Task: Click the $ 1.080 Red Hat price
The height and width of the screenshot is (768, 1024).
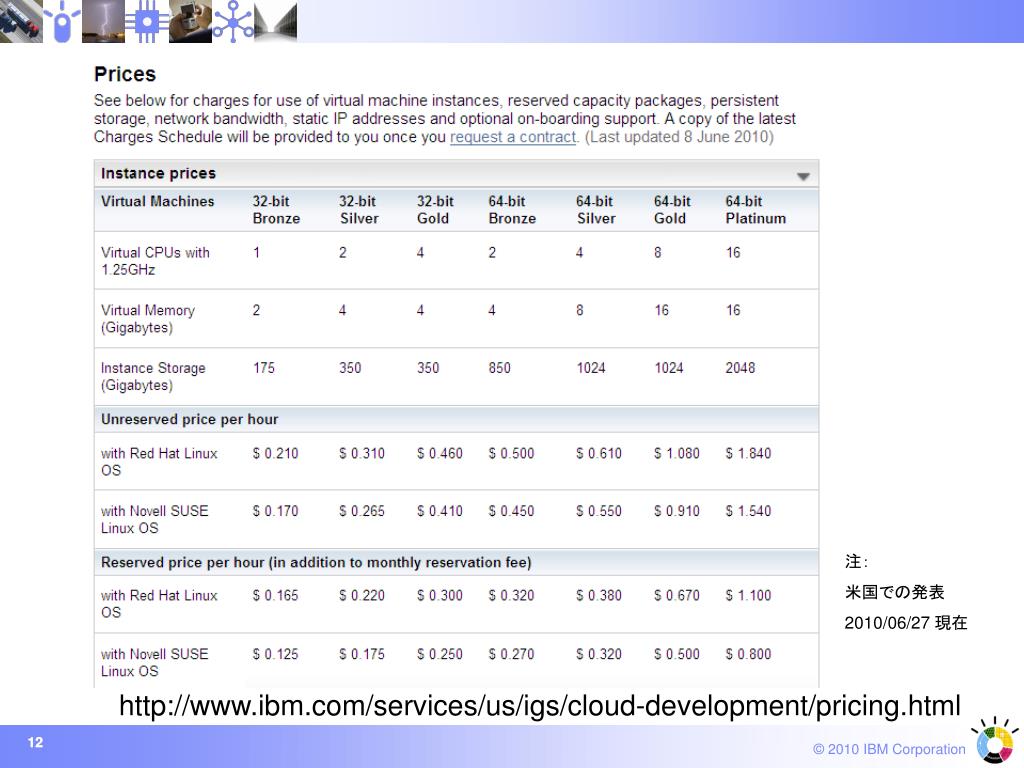Action: tap(677, 453)
